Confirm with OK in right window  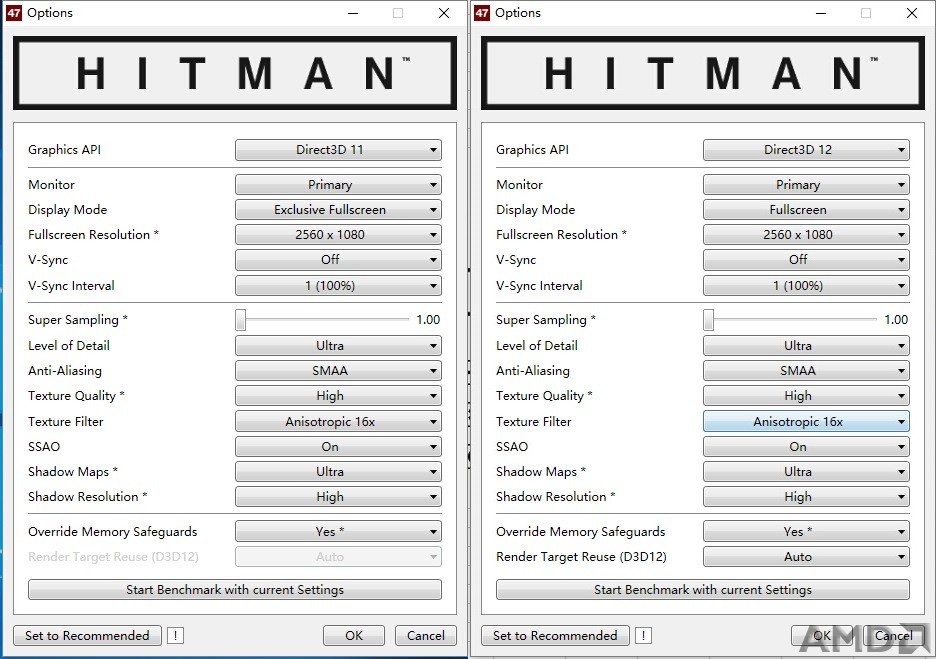(x=822, y=636)
